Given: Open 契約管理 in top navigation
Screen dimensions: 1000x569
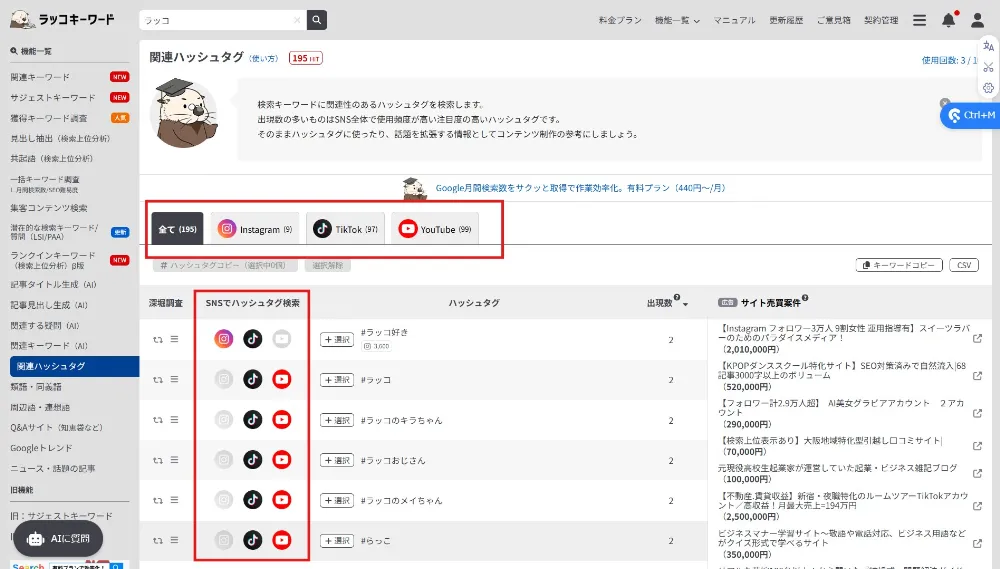Looking at the screenshot, I should tap(881, 20).
